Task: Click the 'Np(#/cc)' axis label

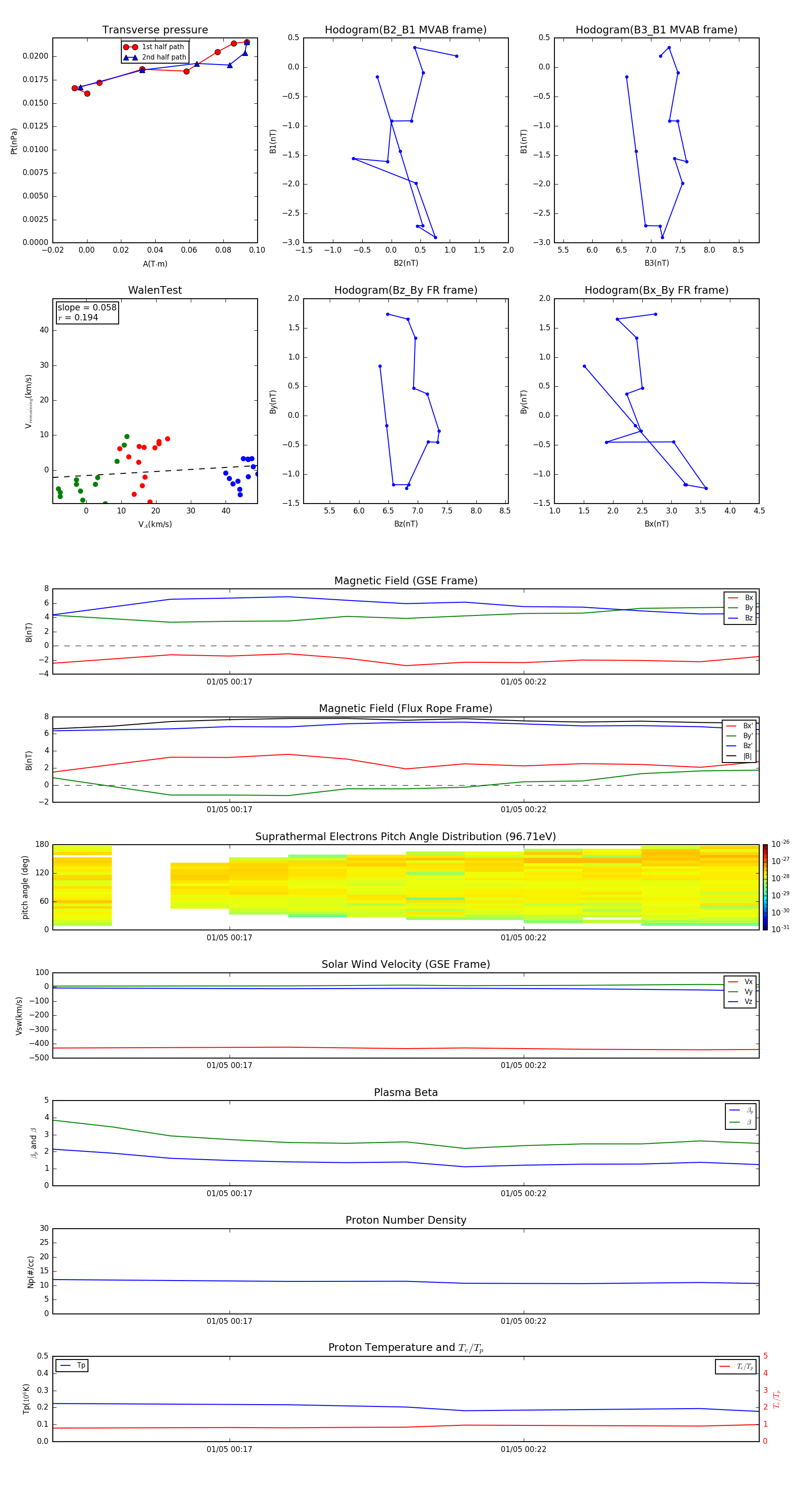Action: pyautogui.click(x=31, y=1272)
